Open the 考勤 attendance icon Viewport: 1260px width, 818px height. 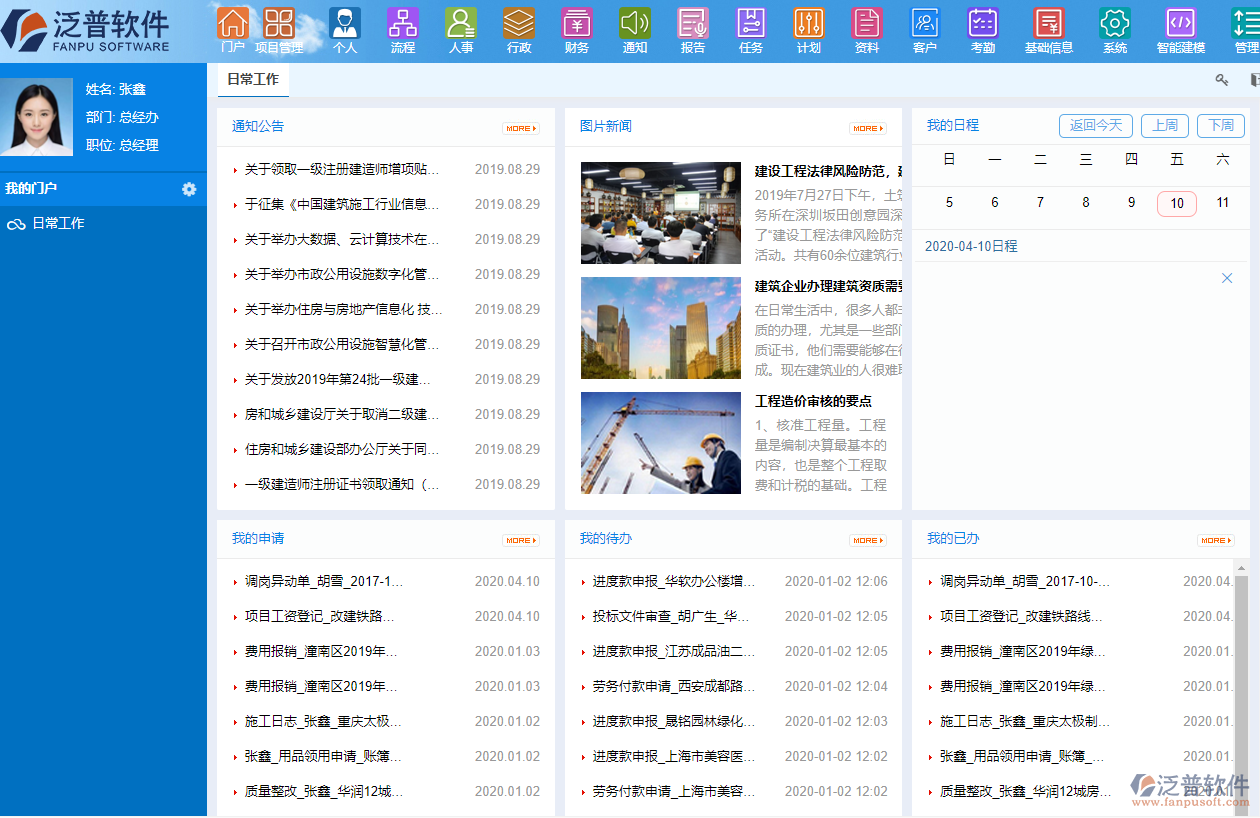[982, 24]
